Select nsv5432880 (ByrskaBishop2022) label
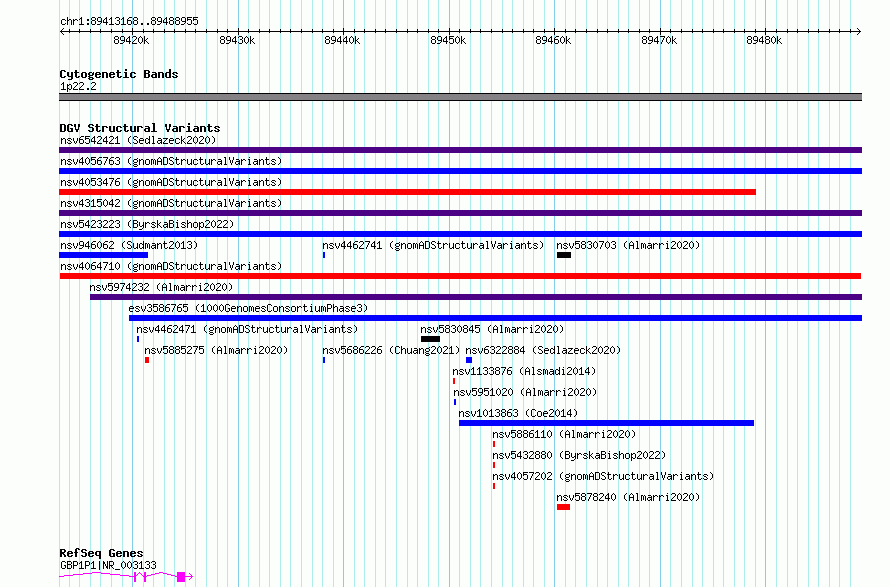The height and width of the screenshot is (587, 890). click(579, 455)
